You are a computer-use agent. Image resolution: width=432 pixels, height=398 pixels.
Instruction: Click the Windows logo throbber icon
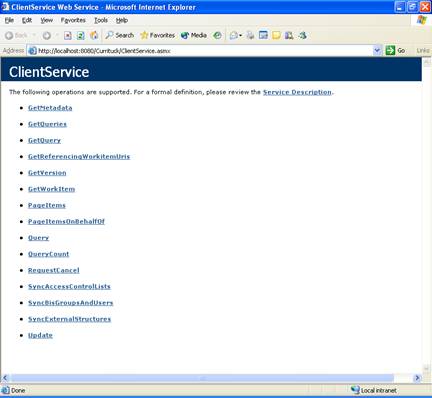tap(422, 20)
